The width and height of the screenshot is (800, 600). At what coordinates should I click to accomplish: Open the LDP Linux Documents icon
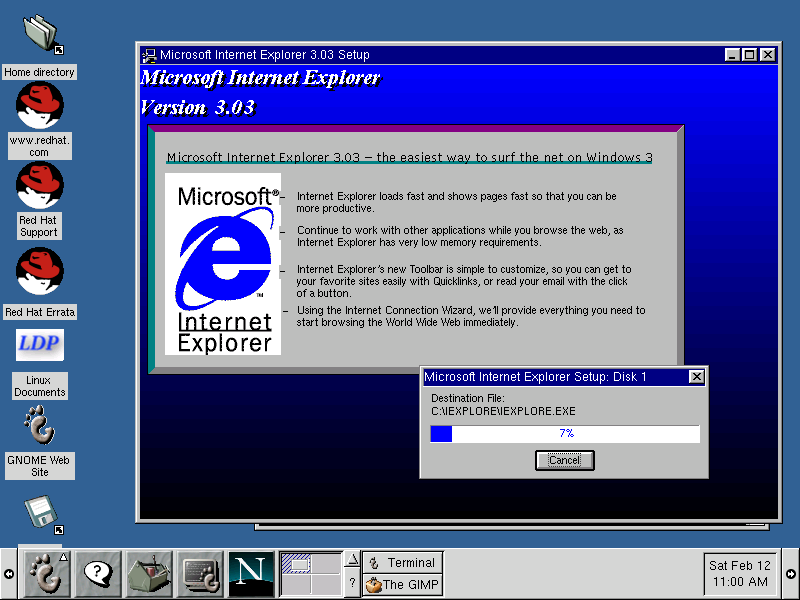40,344
